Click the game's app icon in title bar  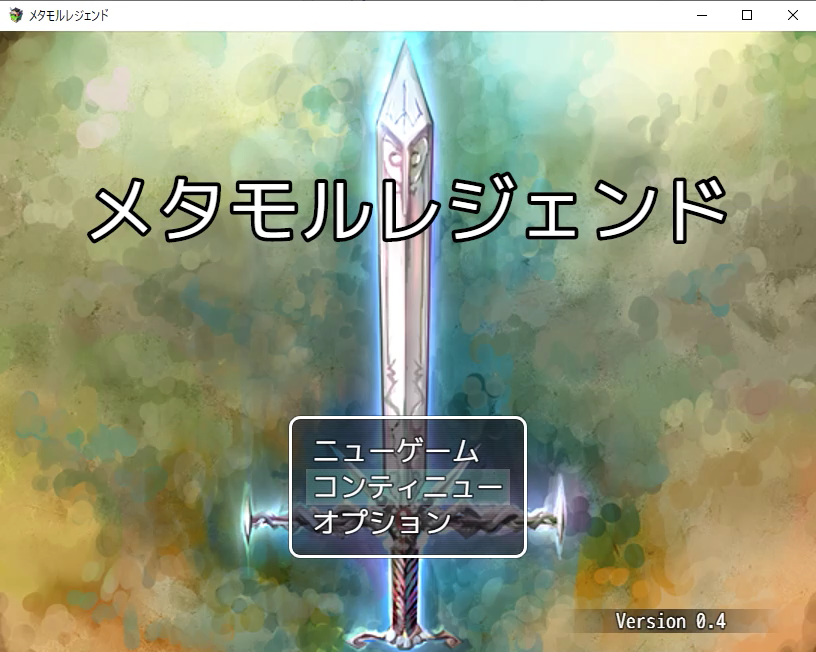pyautogui.click(x=15, y=15)
